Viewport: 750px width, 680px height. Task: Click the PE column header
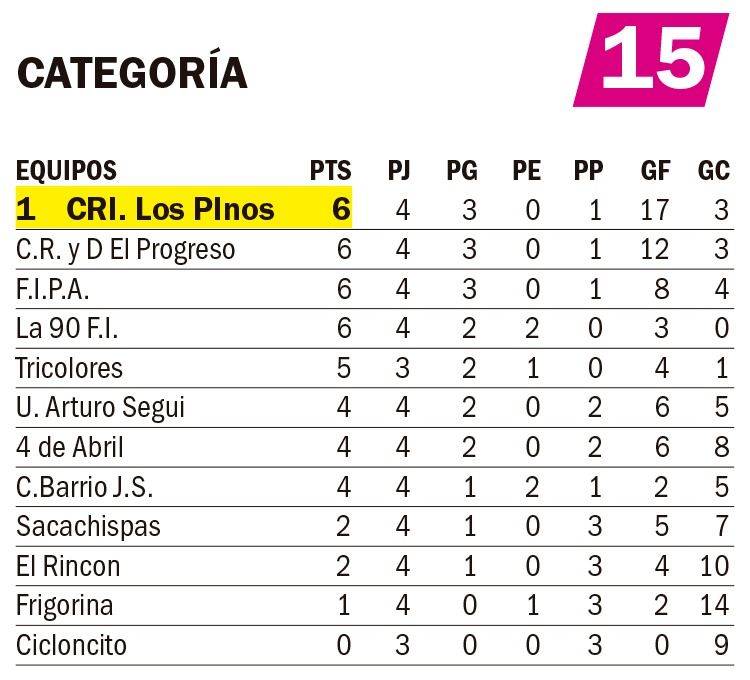pos(526,171)
